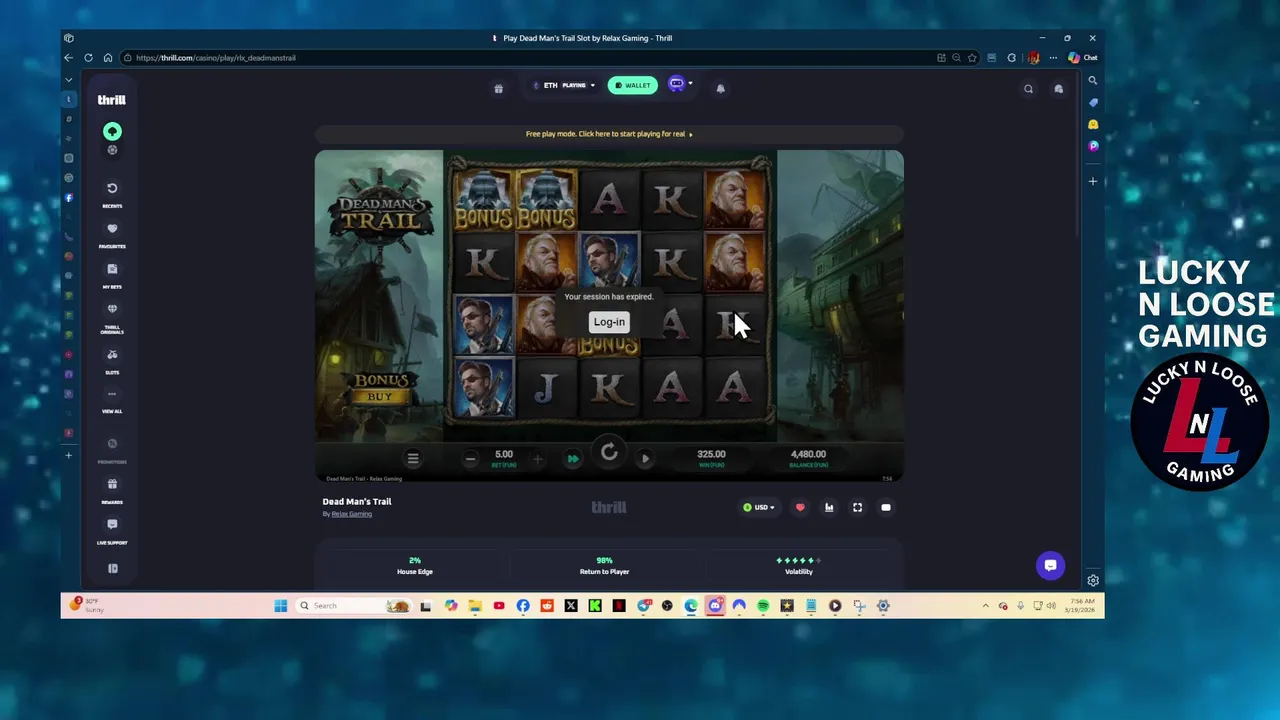Add a sidebar app with plus icon

coord(1093,182)
